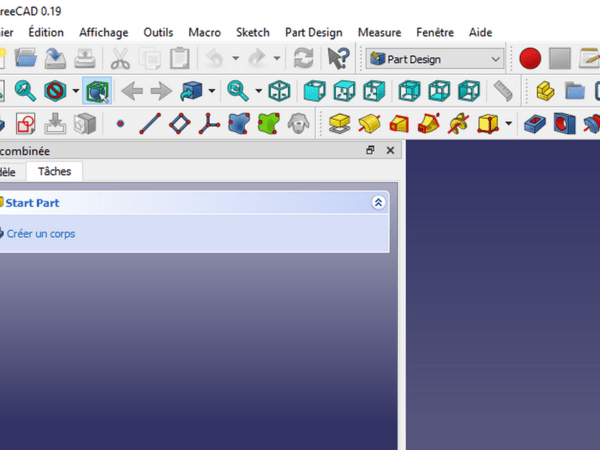This screenshot has width=600, height=450.
Task: Close the combined view panel
Action: [x=390, y=150]
